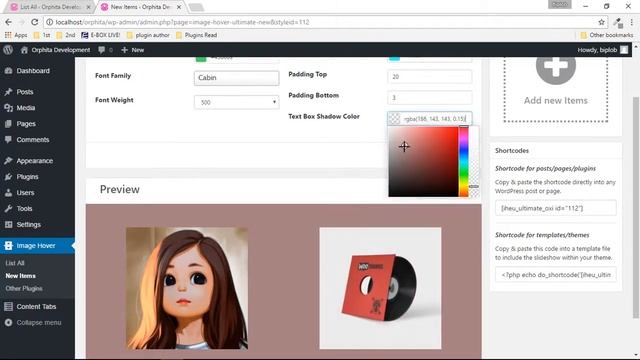
Task: Click the Tools wrench icon
Action: click(8, 209)
